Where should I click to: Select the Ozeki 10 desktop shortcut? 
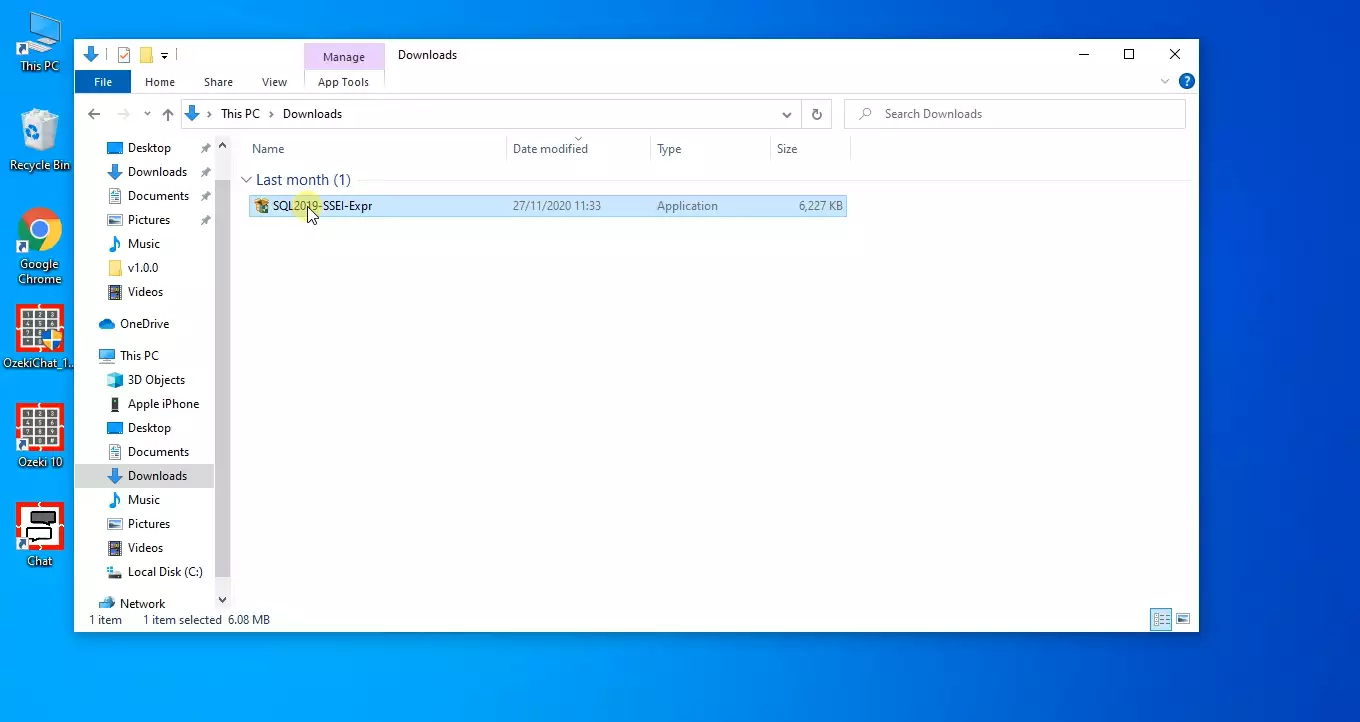[x=40, y=436]
